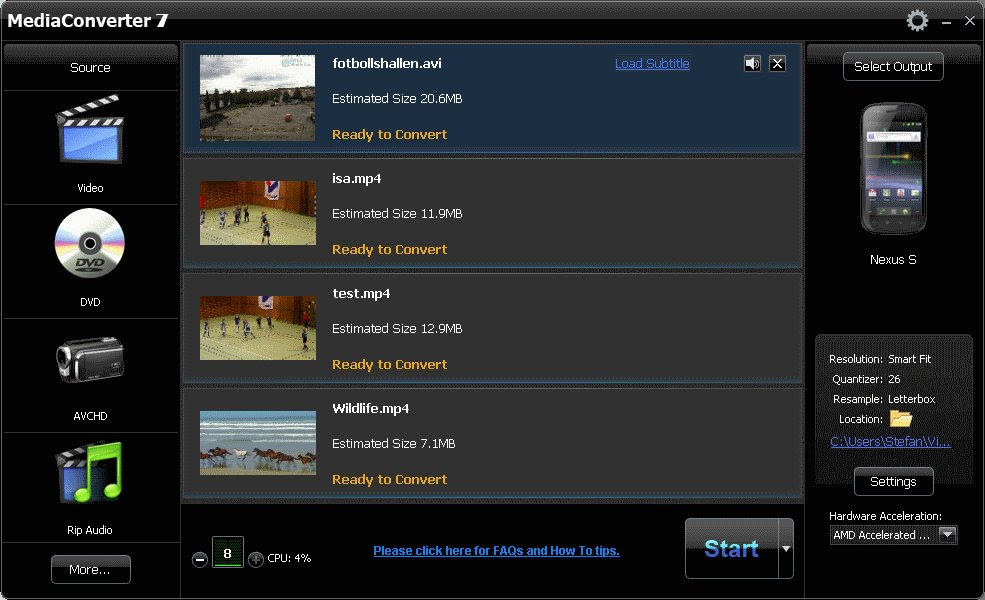Pick the AVCHD camcorder source icon

coord(90,359)
